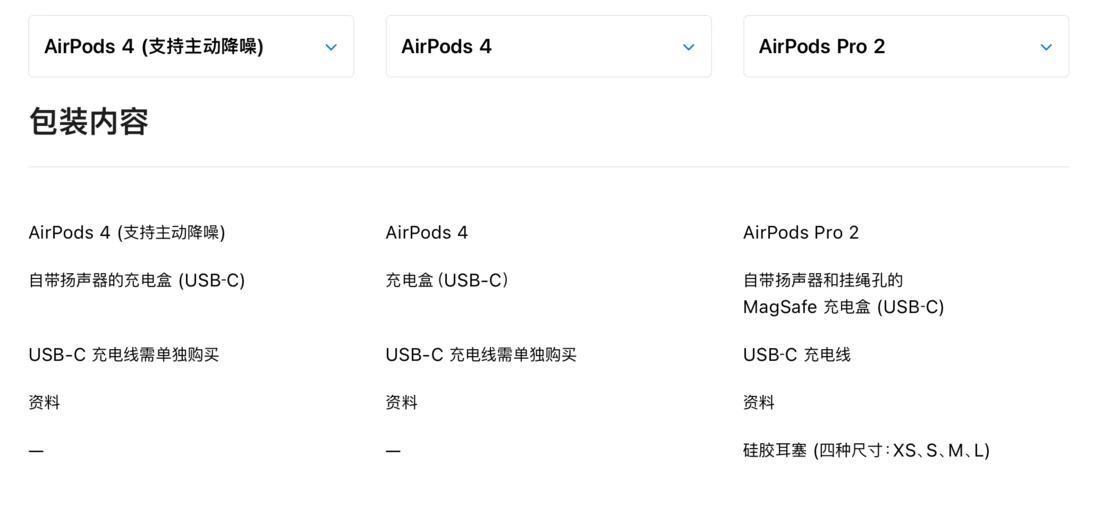Click the AirPods Pro 2 name in the comparison table
The height and width of the screenshot is (507, 1120).
point(801,233)
